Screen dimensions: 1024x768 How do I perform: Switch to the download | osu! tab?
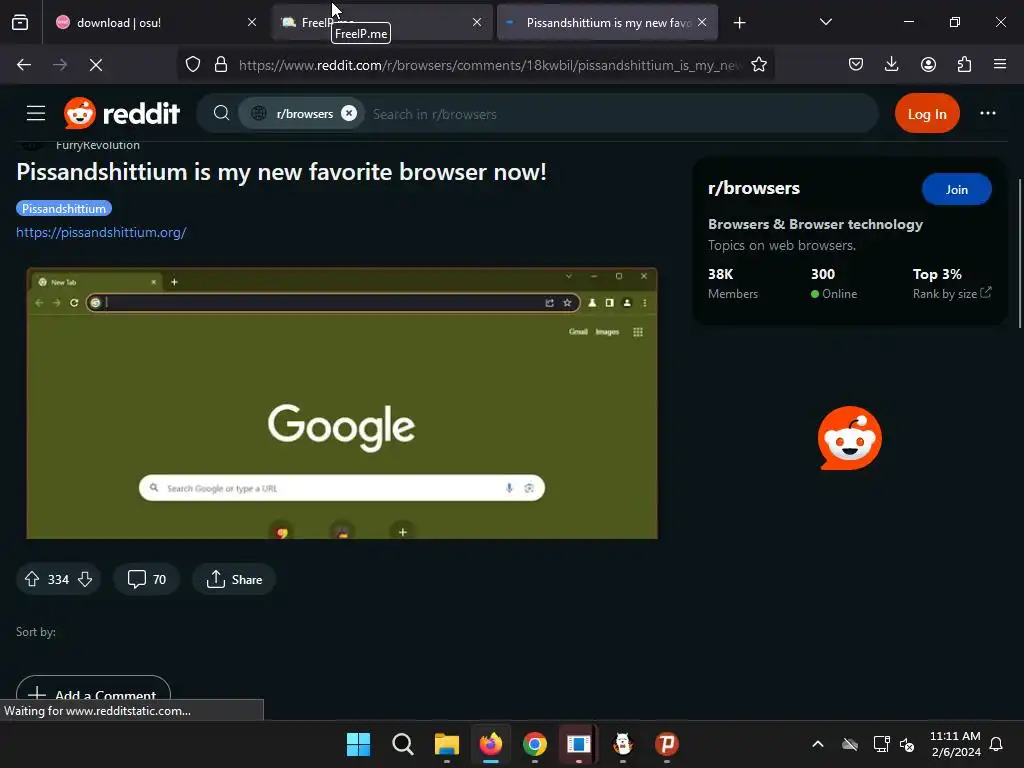pos(157,23)
